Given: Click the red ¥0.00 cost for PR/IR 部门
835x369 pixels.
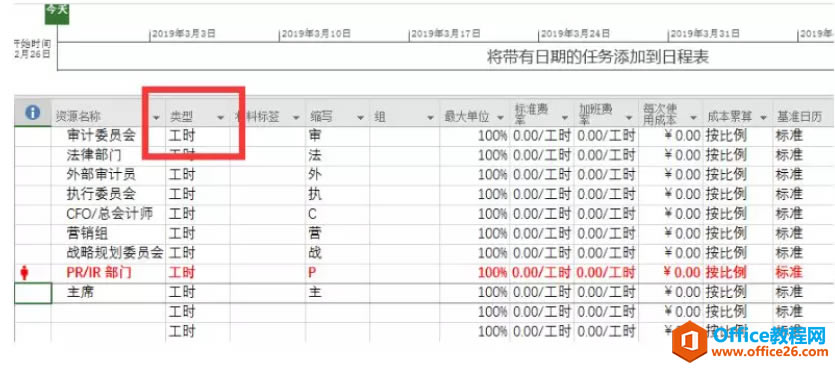Looking at the screenshot, I should (670, 273).
